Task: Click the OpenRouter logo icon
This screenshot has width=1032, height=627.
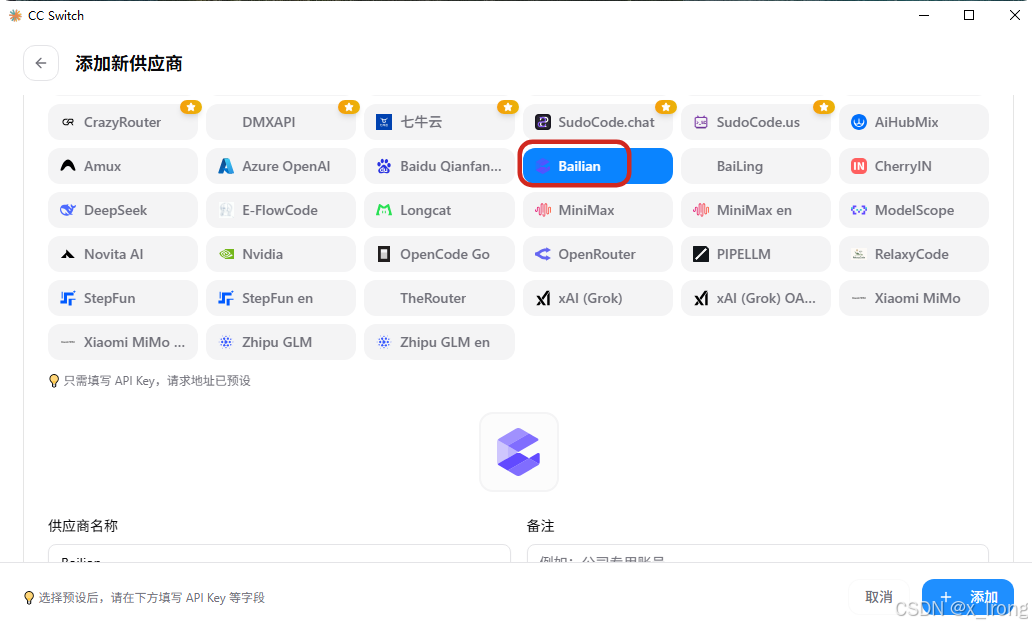Action: (542, 254)
